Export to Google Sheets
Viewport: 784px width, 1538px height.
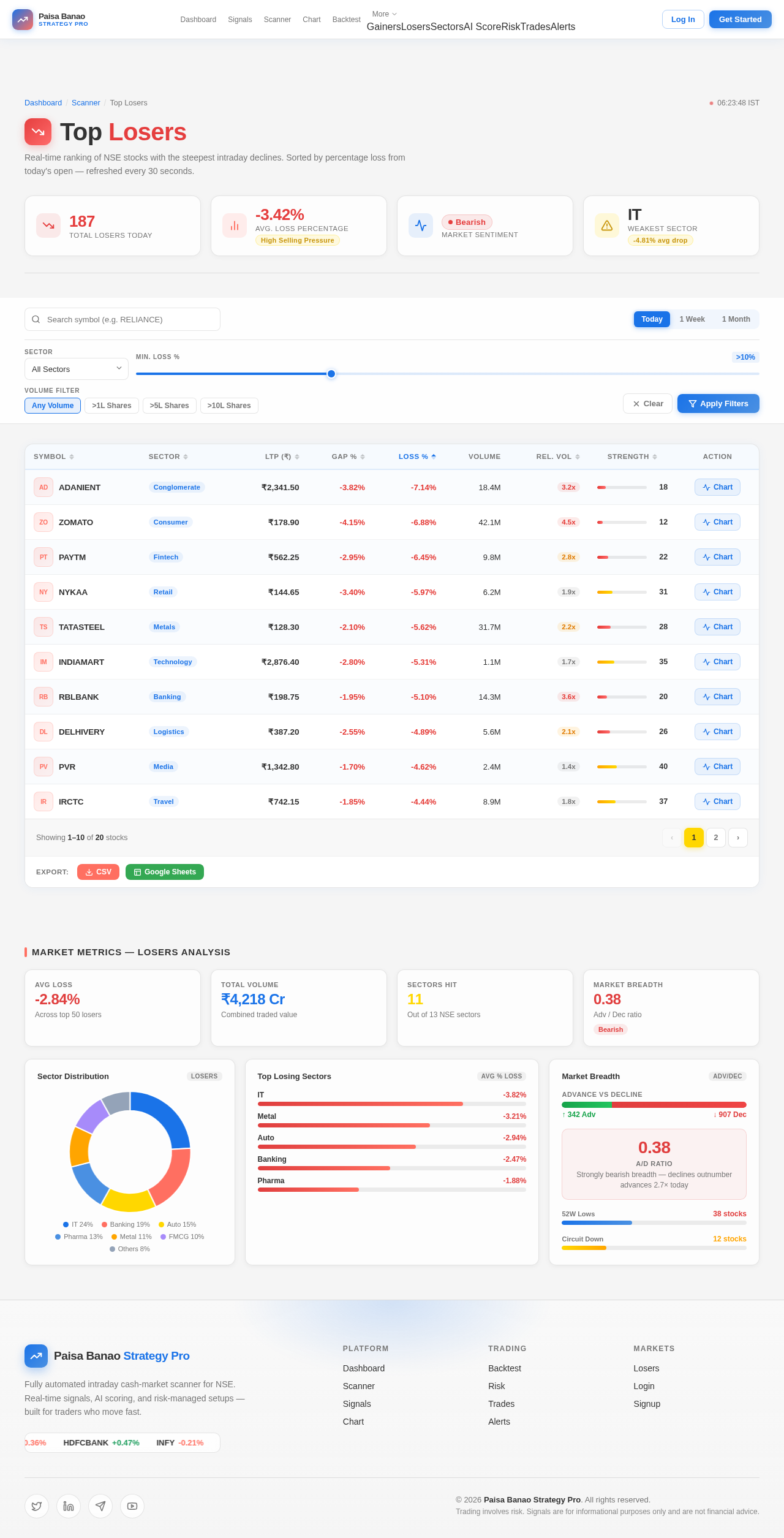165,872
